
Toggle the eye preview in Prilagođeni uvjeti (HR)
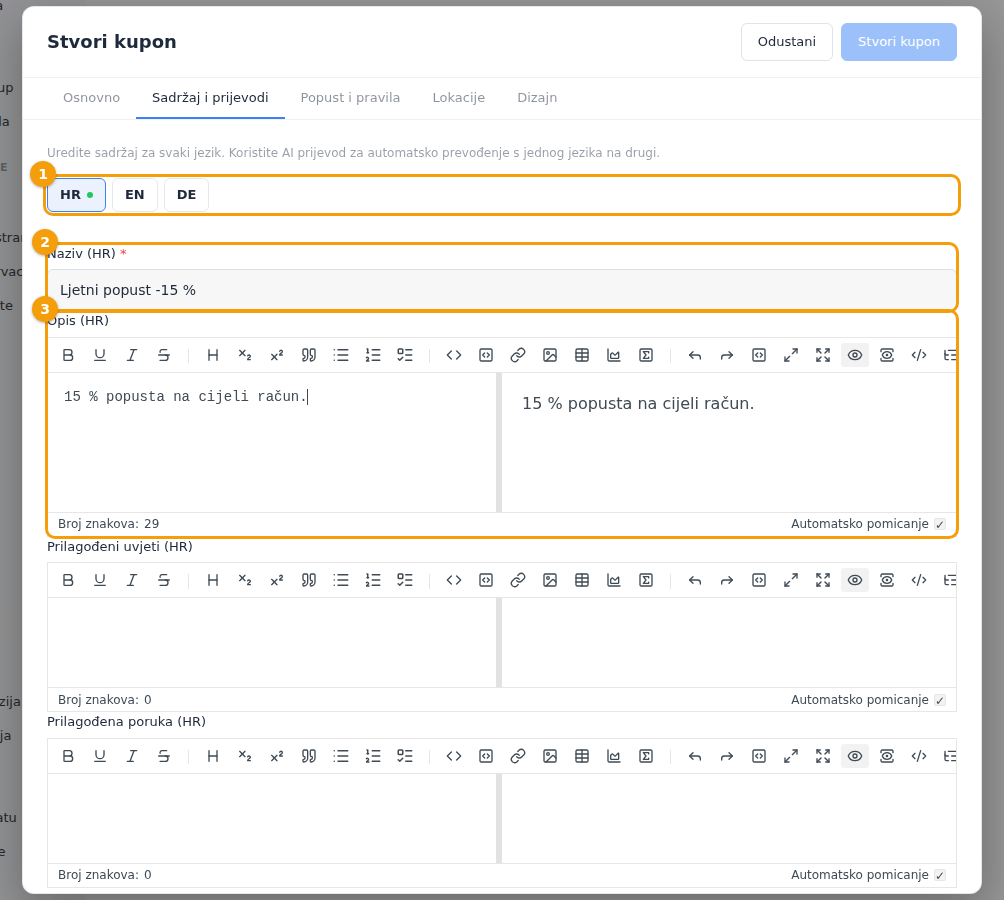(855, 580)
